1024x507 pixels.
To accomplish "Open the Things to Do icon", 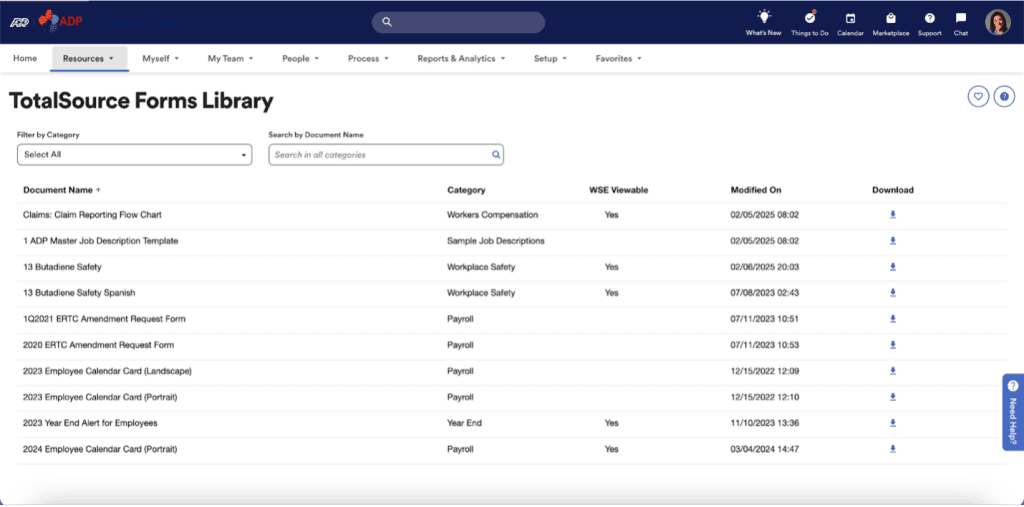I will 809,18.
